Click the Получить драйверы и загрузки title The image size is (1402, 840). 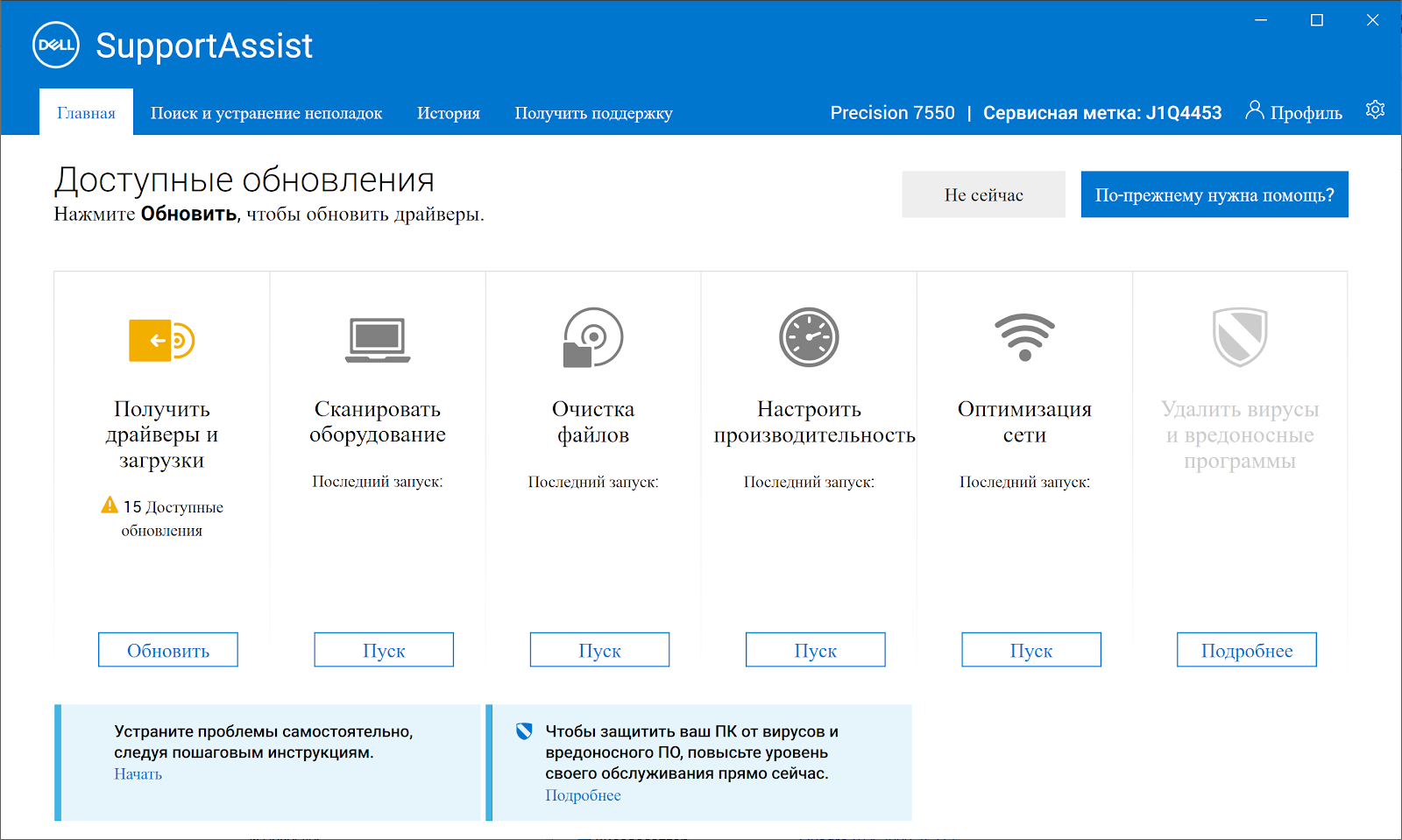pyautogui.click(x=162, y=434)
